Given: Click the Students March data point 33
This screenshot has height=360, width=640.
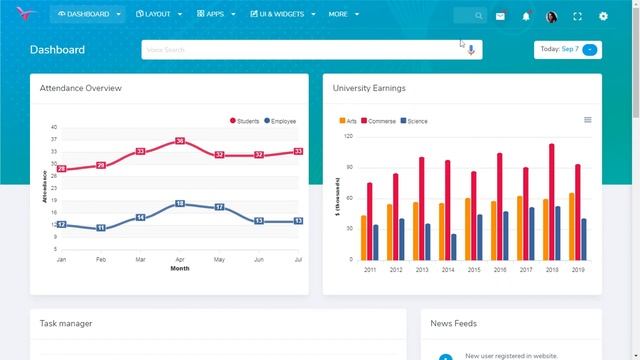Looking at the screenshot, I should click(140, 151).
